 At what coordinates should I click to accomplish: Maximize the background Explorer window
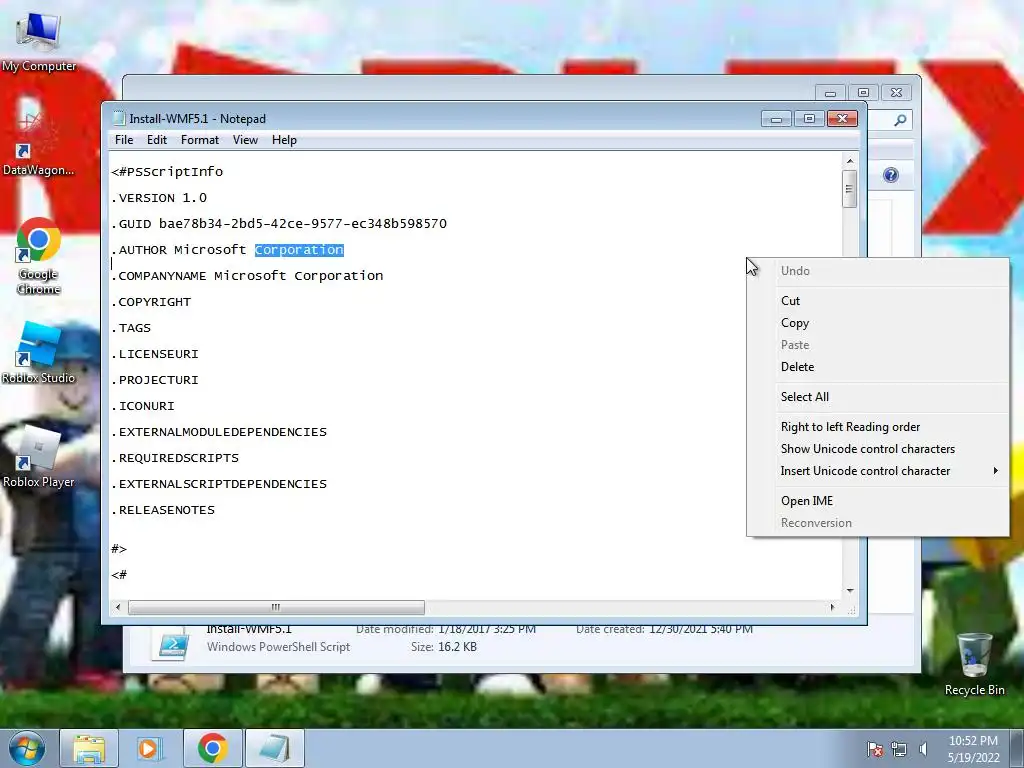[863, 93]
